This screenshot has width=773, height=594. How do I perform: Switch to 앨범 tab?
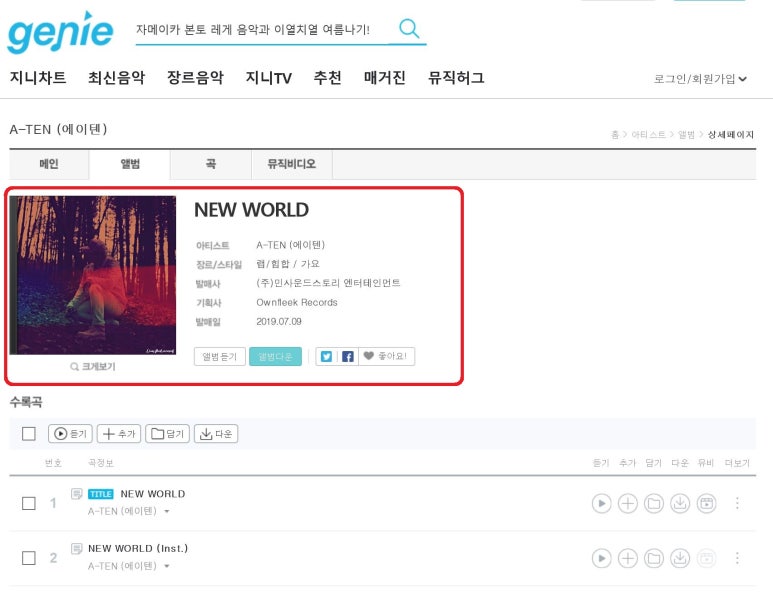click(x=130, y=164)
